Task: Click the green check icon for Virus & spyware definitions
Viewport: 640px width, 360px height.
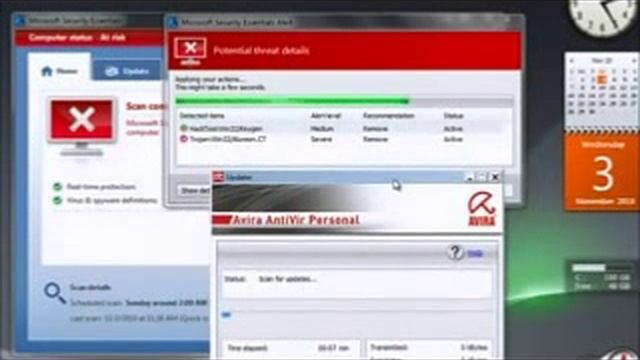Action: 57,200
